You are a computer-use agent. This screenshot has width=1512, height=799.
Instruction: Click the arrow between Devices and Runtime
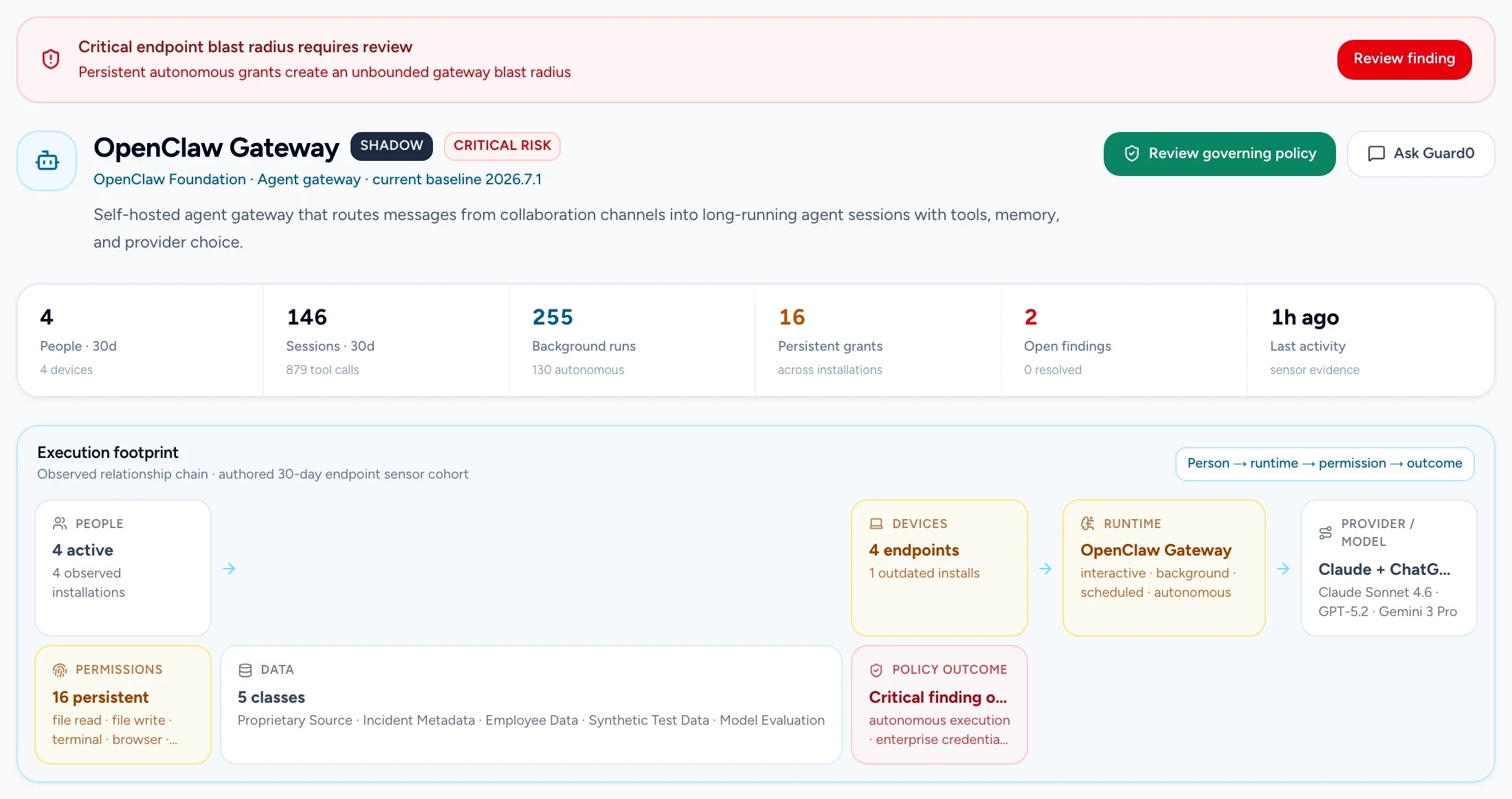pos(1045,569)
